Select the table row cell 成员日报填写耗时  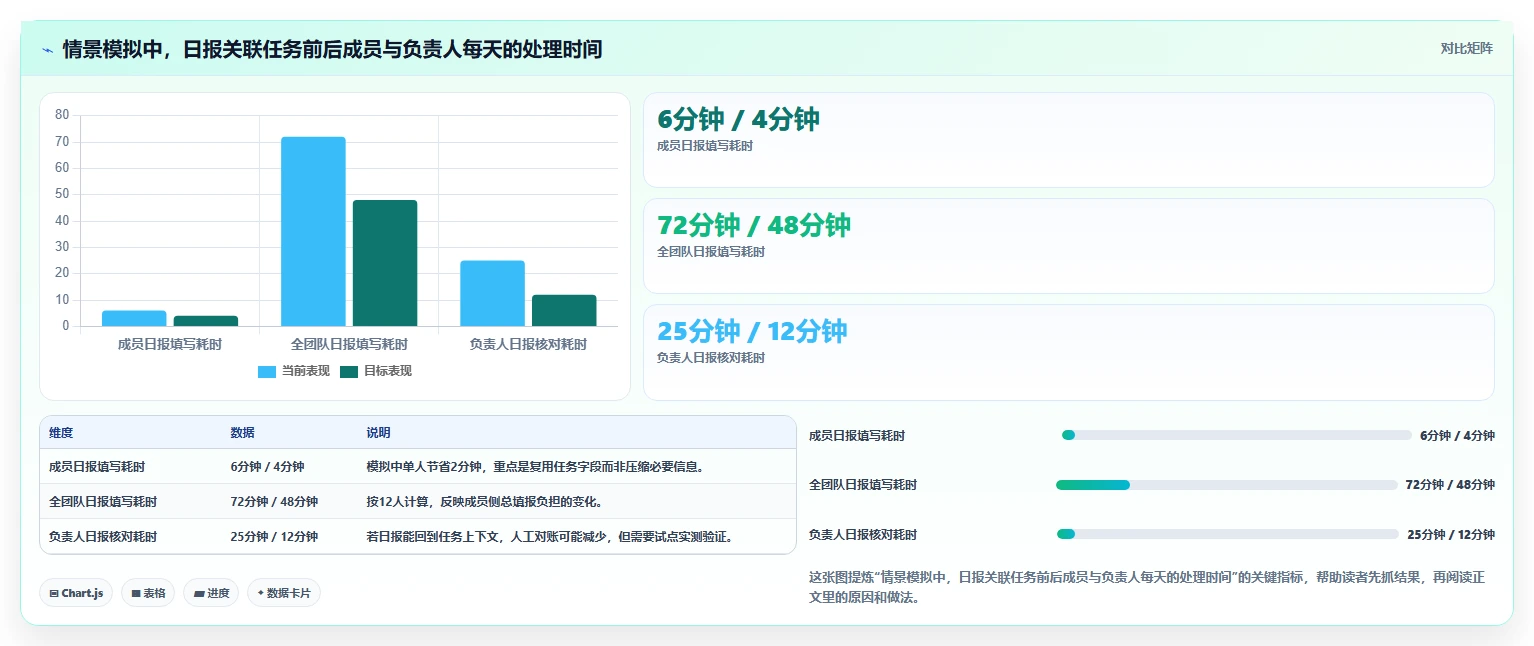coord(97,467)
